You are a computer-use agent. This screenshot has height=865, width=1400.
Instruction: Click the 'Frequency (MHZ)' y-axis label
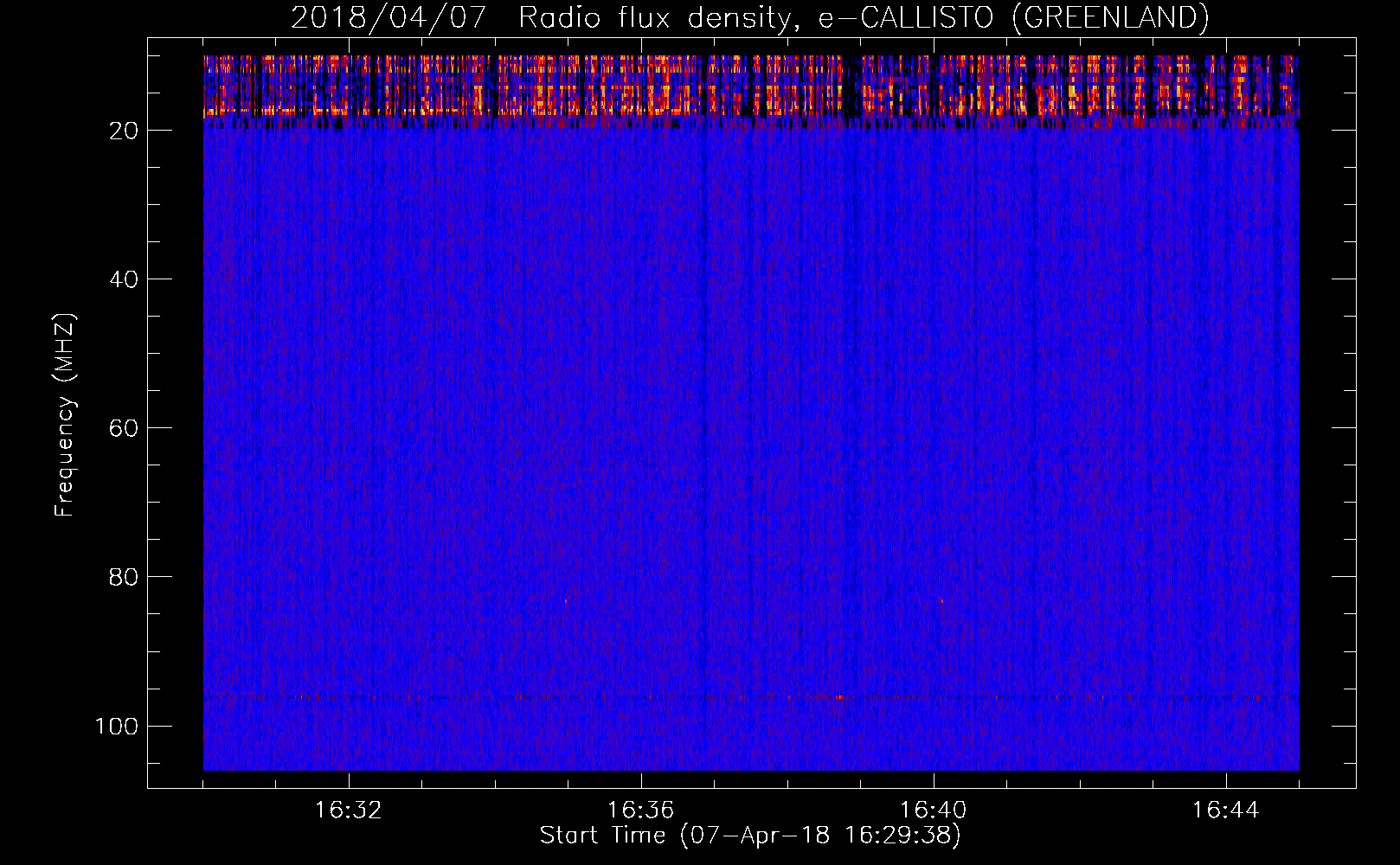pos(65,415)
